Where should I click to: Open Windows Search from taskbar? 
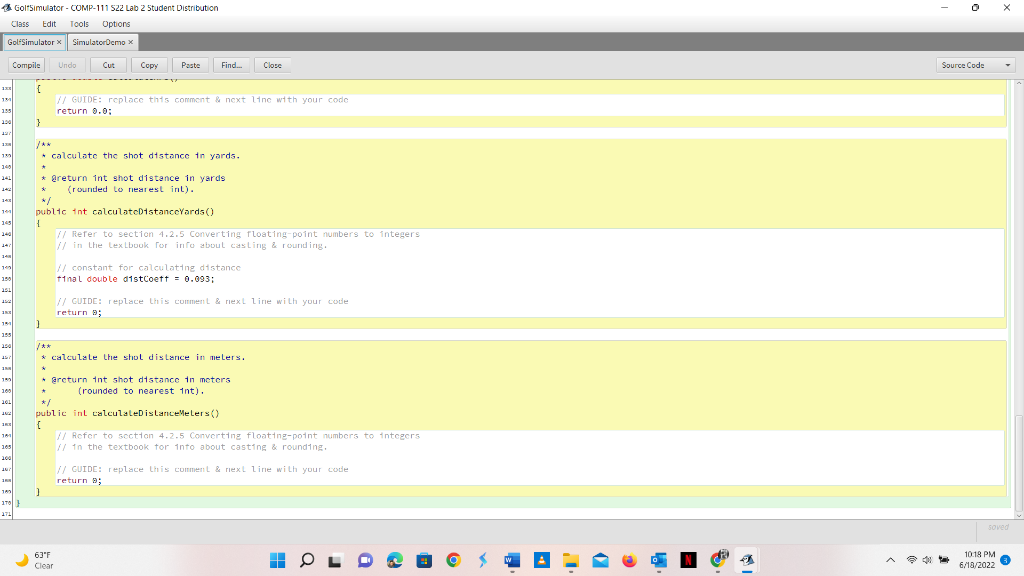[307, 560]
